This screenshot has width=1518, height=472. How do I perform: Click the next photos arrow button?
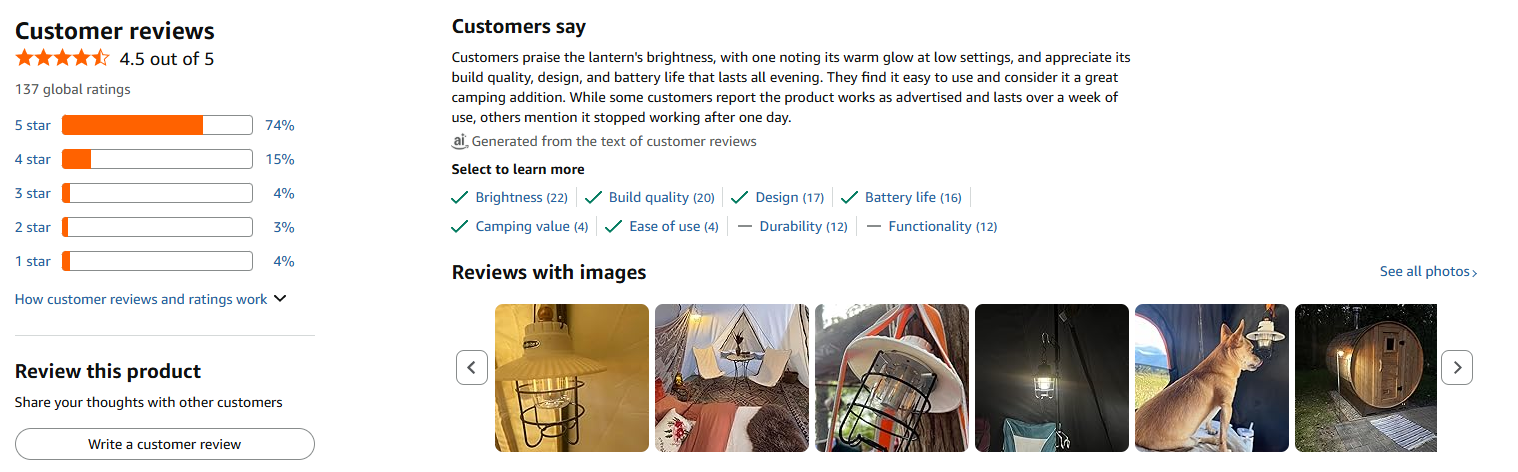pyautogui.click(x=1457, y=368)
